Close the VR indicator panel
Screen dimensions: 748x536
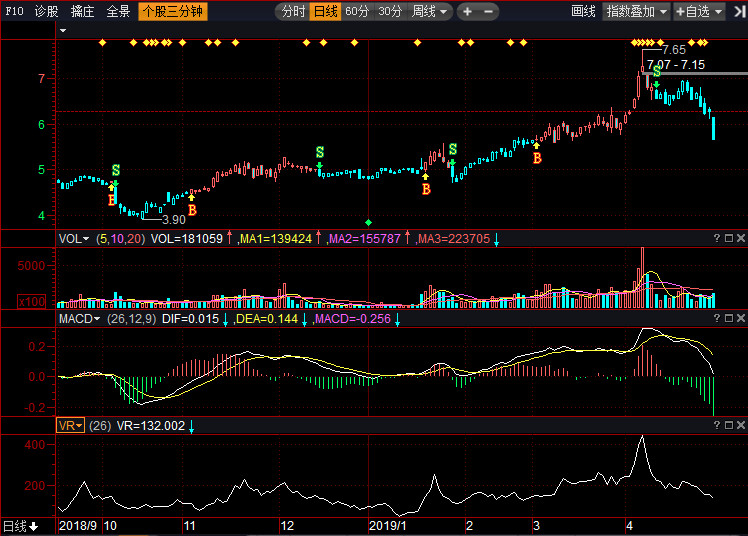[741, 425]
